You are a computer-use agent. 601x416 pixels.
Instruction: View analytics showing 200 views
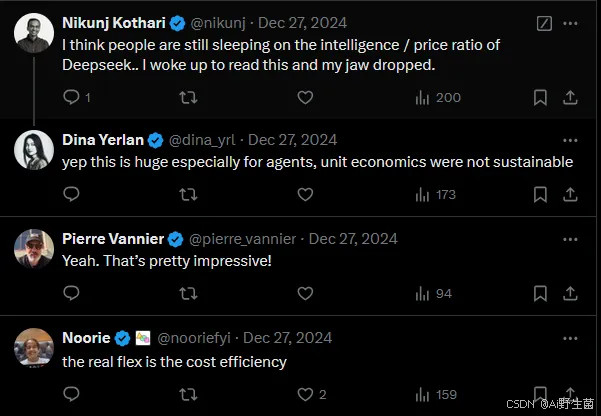pos(437,97)
